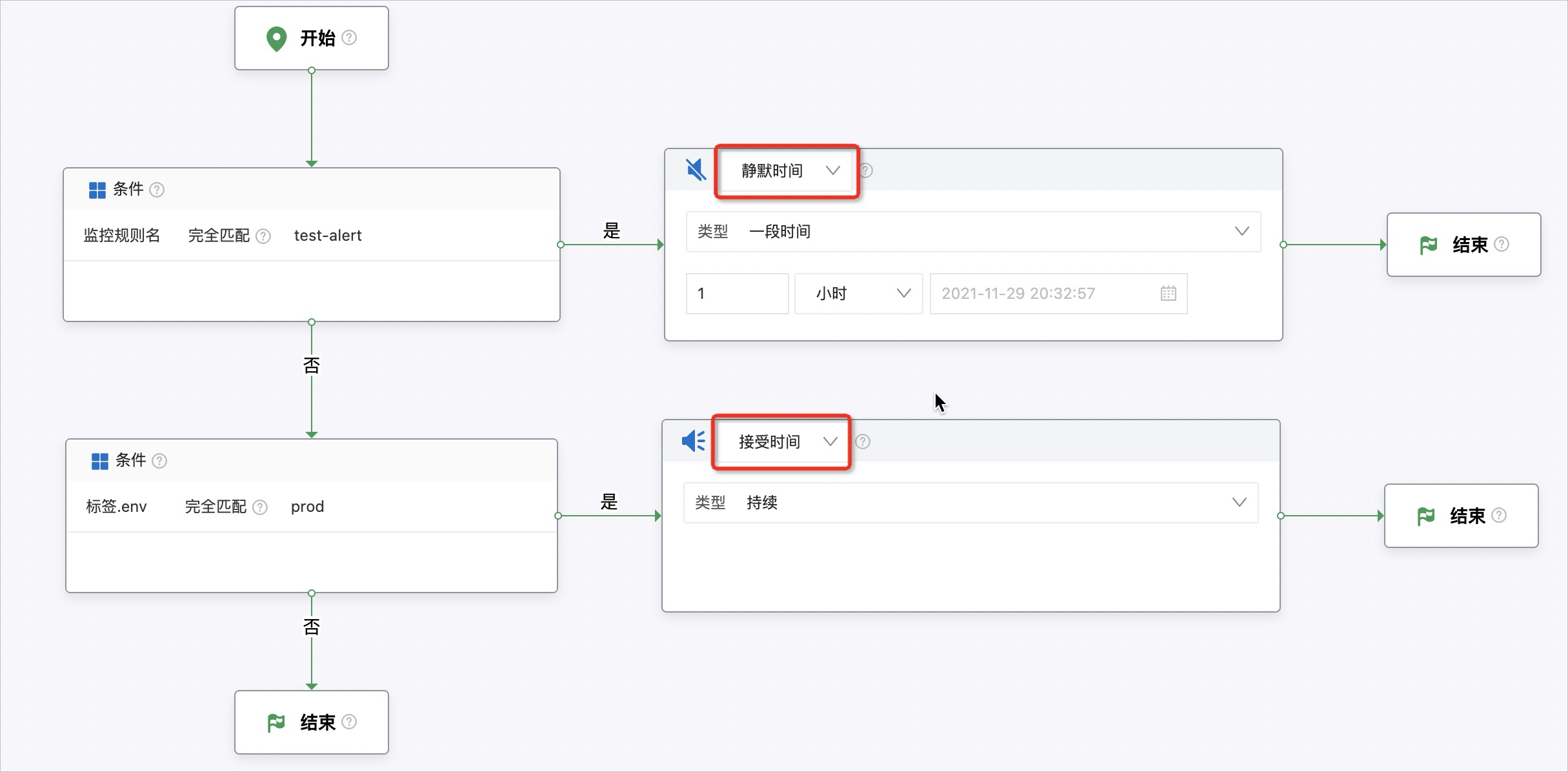Viewport: 1568px width, 772px height.
Task: Click the muted speaker icon in silence node
Action: pyautogui.click(x=696, y=170)
